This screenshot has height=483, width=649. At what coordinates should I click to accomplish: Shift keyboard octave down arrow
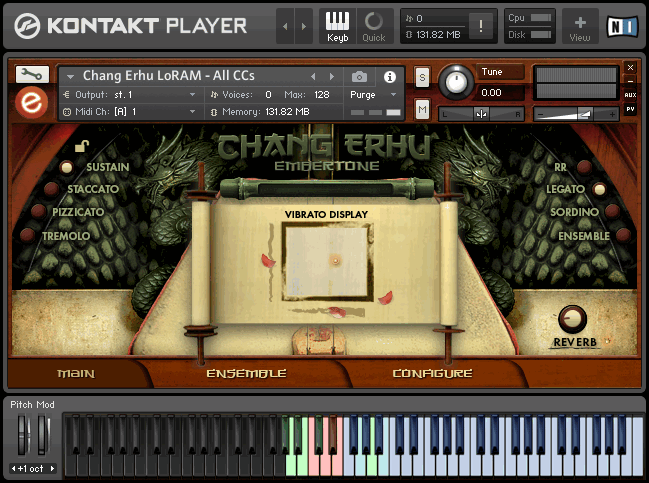coord(13,469)
